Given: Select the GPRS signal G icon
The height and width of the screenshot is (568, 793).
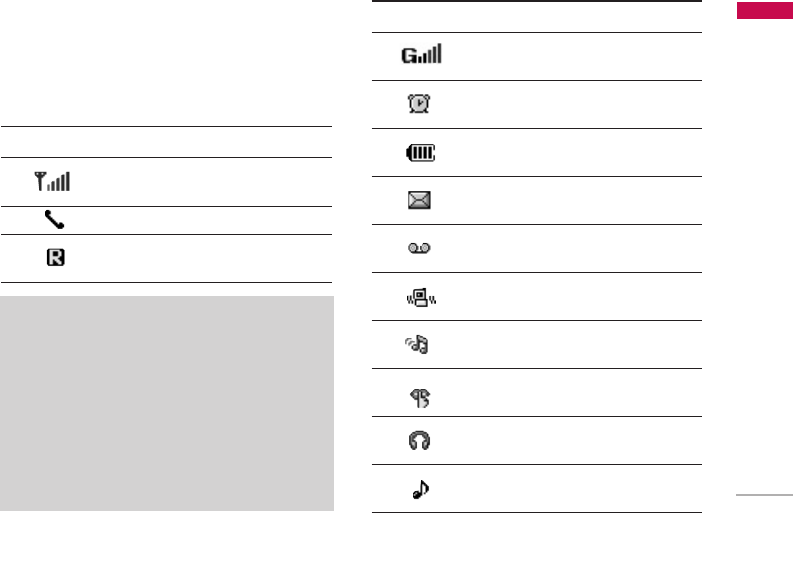Looking at the screenshot, I should 421,56.
